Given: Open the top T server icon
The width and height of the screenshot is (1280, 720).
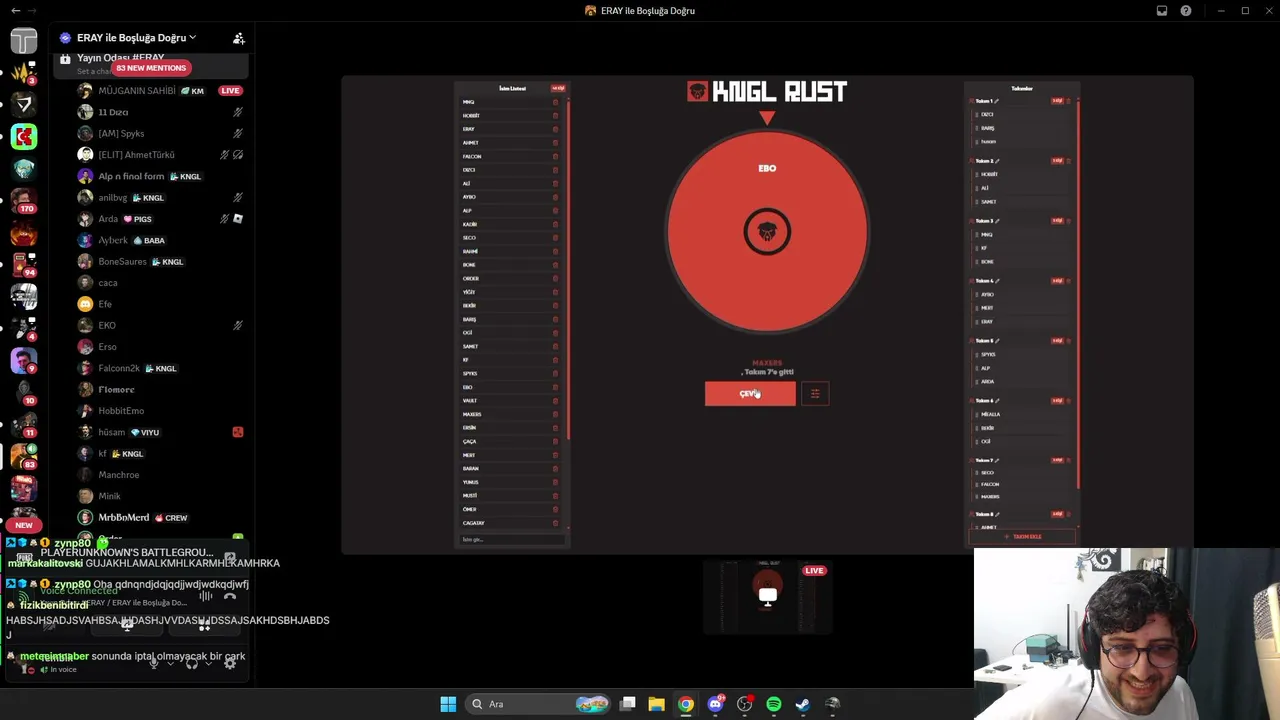Looking at the screenshot, I should (24, 40).
